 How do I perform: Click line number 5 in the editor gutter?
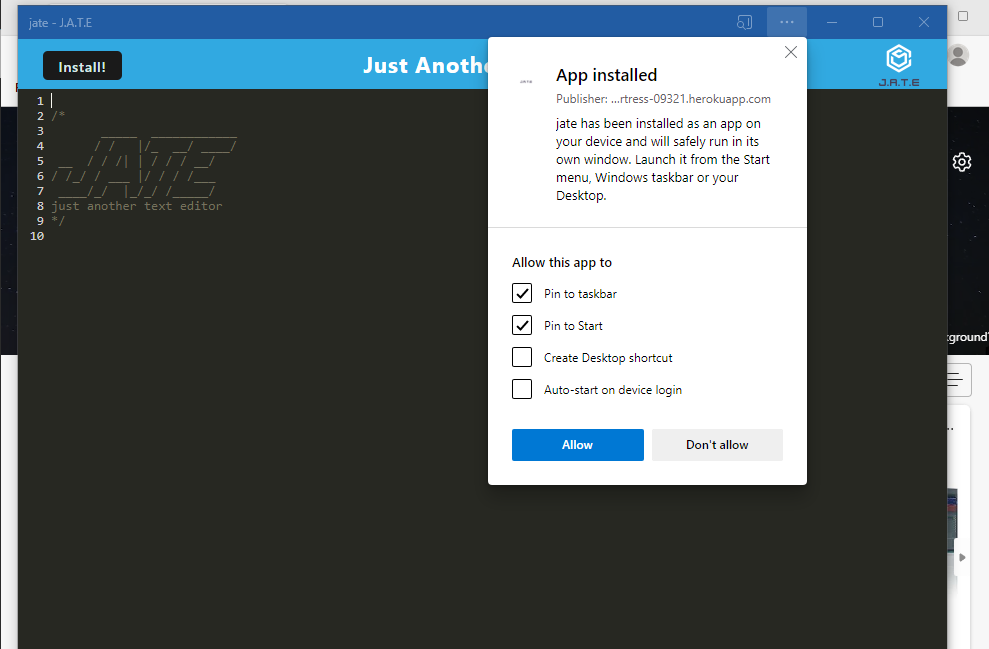click(x=40, y=160)
